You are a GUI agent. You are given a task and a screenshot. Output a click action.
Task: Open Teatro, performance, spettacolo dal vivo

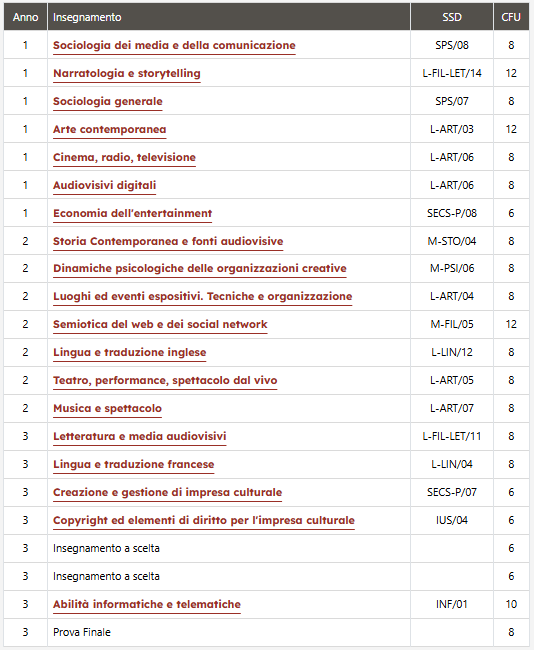click(x=165, y=380)
